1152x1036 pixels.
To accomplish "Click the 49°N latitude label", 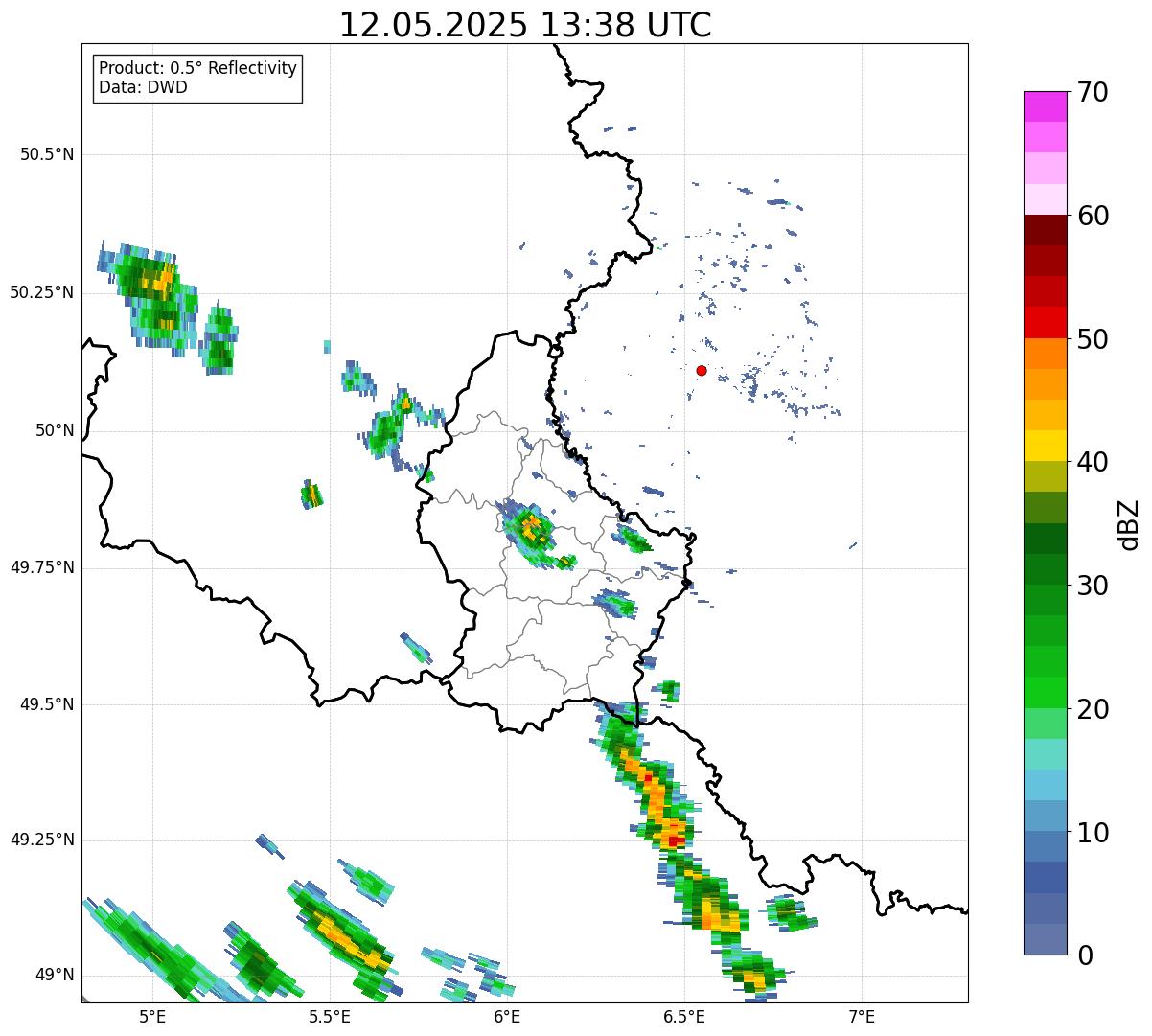I will [x=54, y=976].
